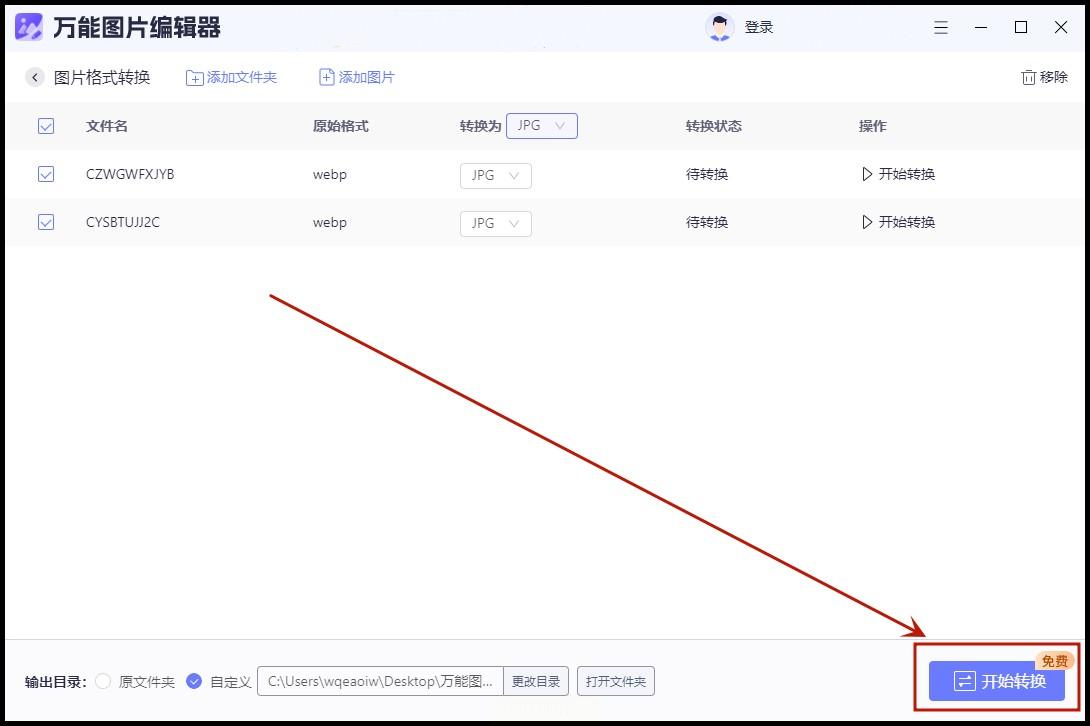Click the user avatar icon beside 登录
This screenshot has width=1090, height=726.
click(719, 27)
